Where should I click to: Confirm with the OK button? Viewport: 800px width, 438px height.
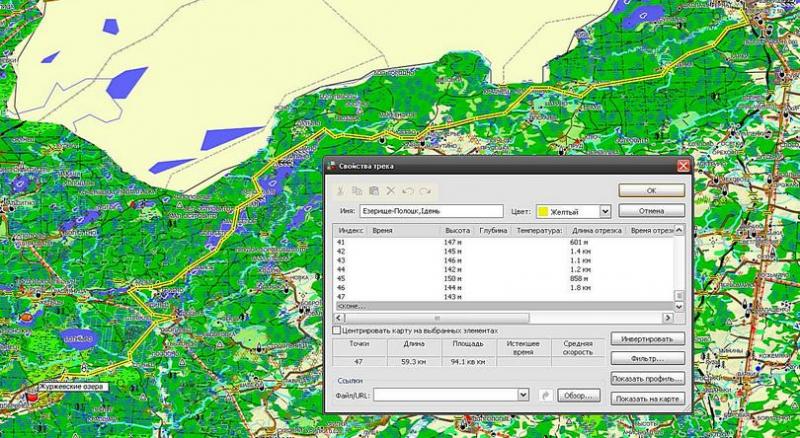652,190
